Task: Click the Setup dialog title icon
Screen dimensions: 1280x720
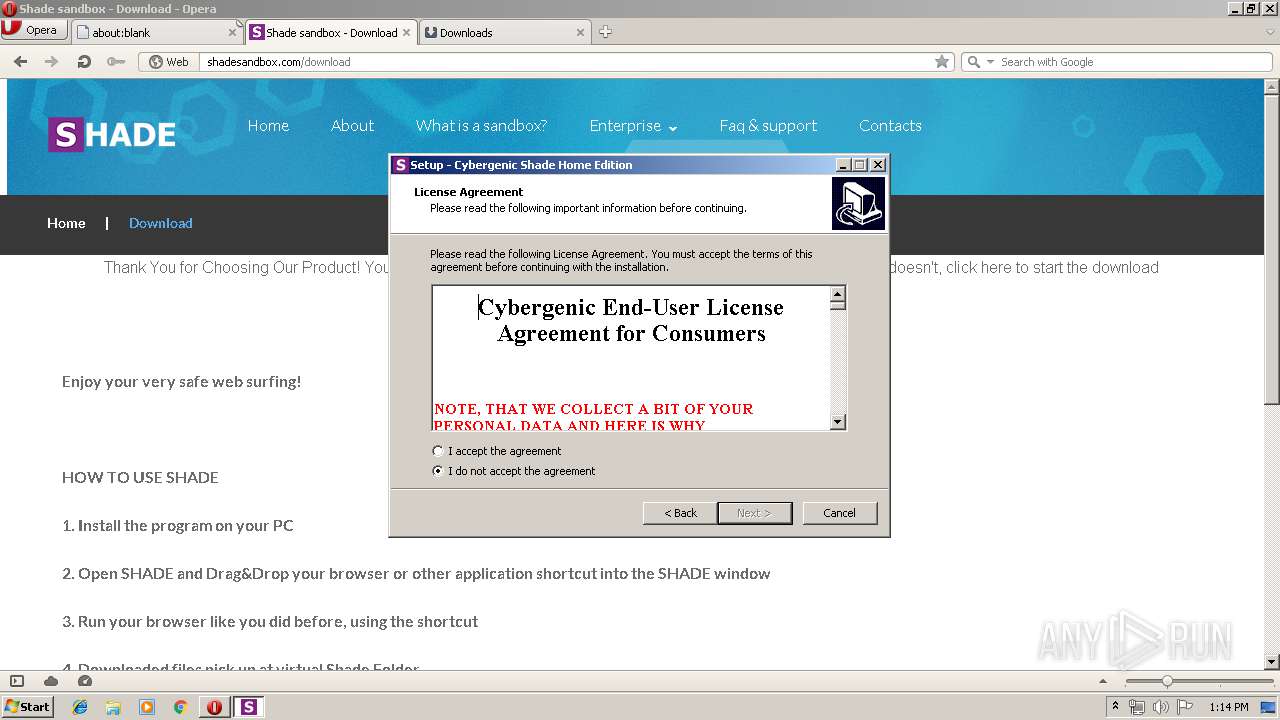Action: tap(400, 165)
